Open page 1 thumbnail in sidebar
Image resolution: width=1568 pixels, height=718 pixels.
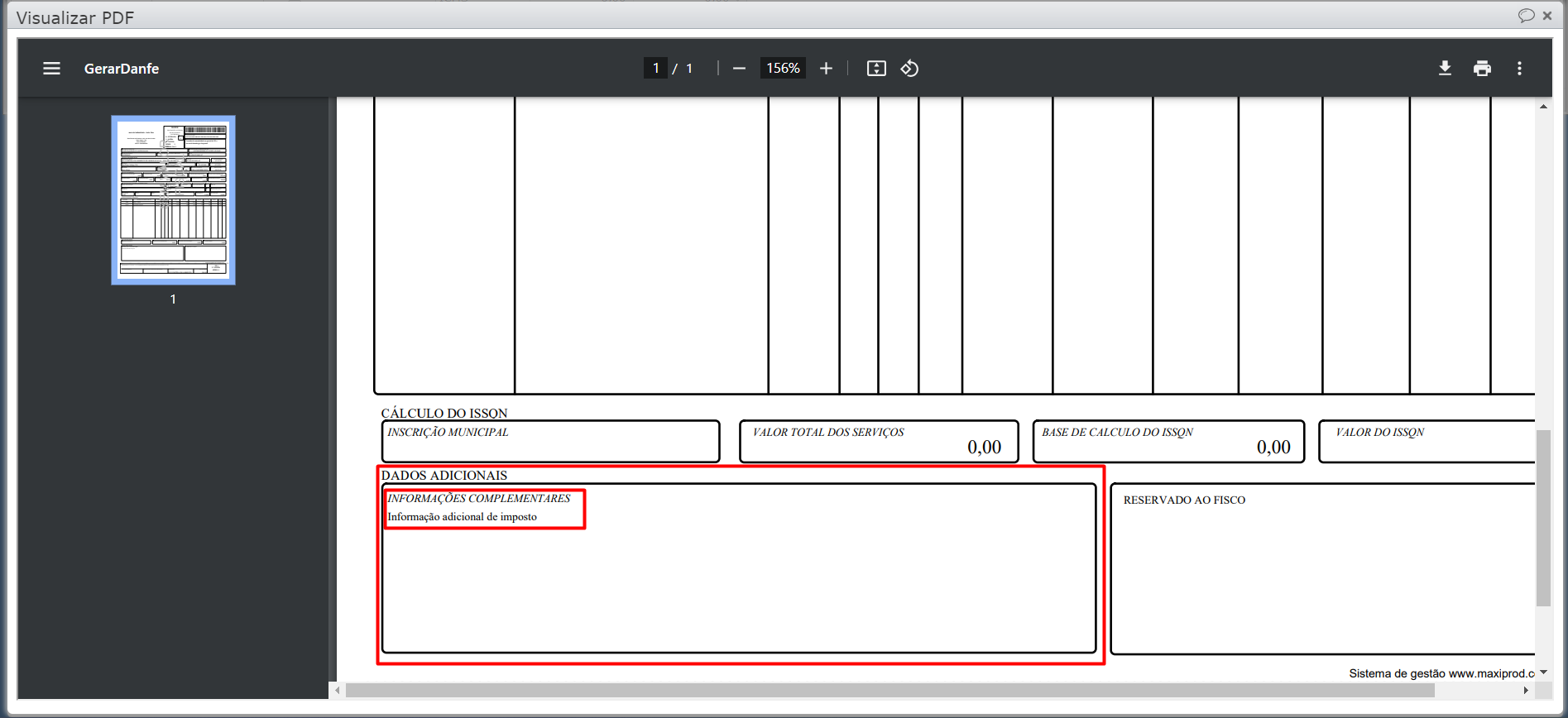pyautogui.click(x=173, y=200)
